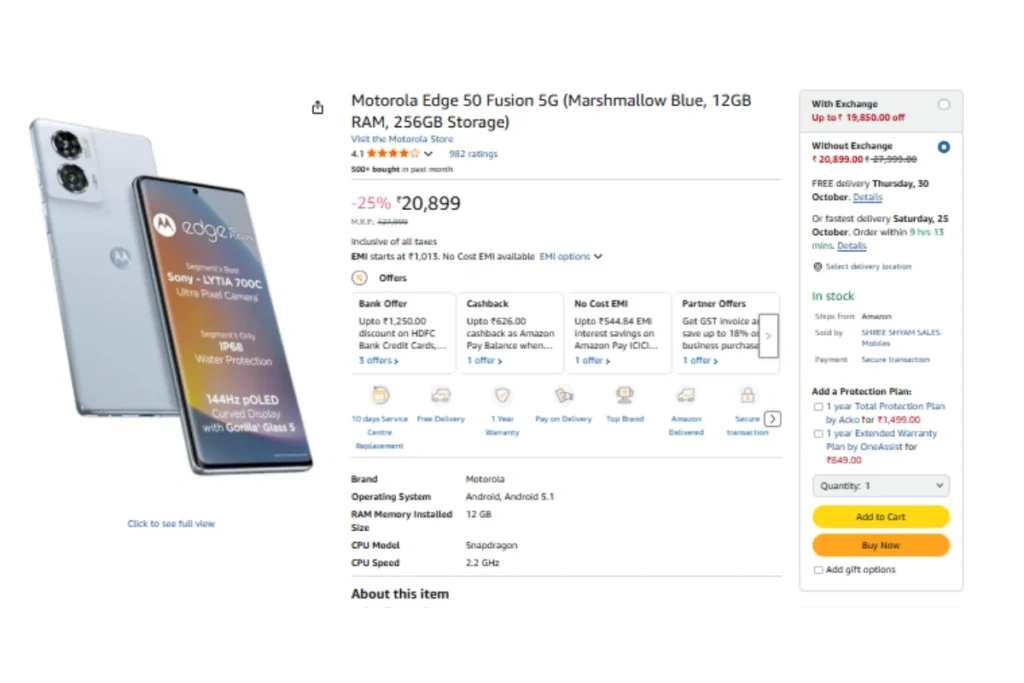Click the Pay on Delivery icon

(x=564, y=396)
